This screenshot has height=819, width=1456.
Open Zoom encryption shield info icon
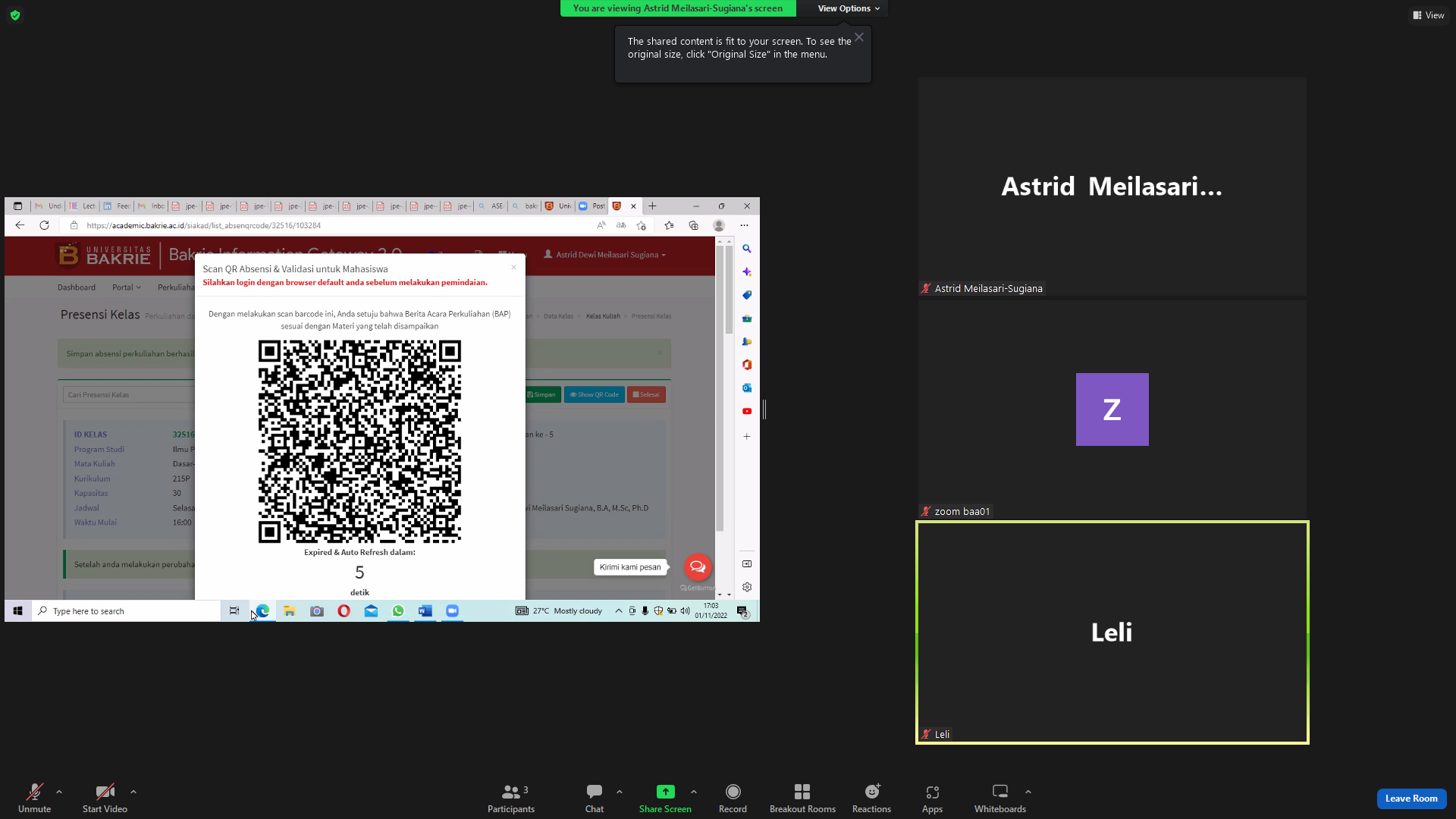coord(15,15)
